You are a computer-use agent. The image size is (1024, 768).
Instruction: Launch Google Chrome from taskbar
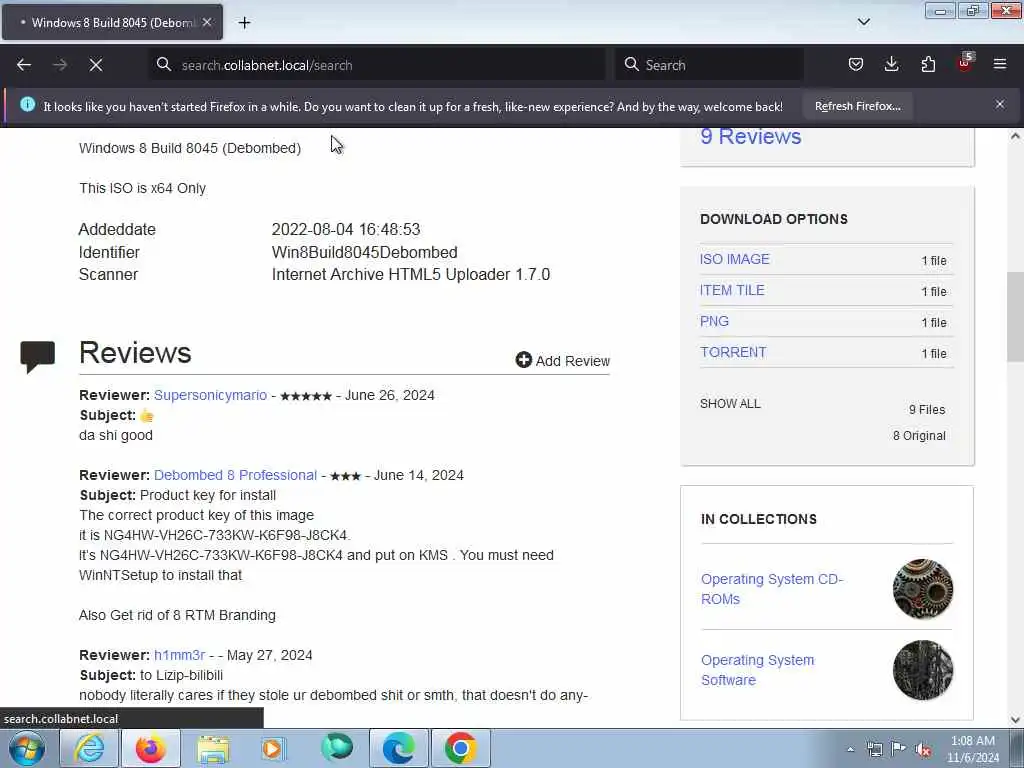click(x=460, y=748)
